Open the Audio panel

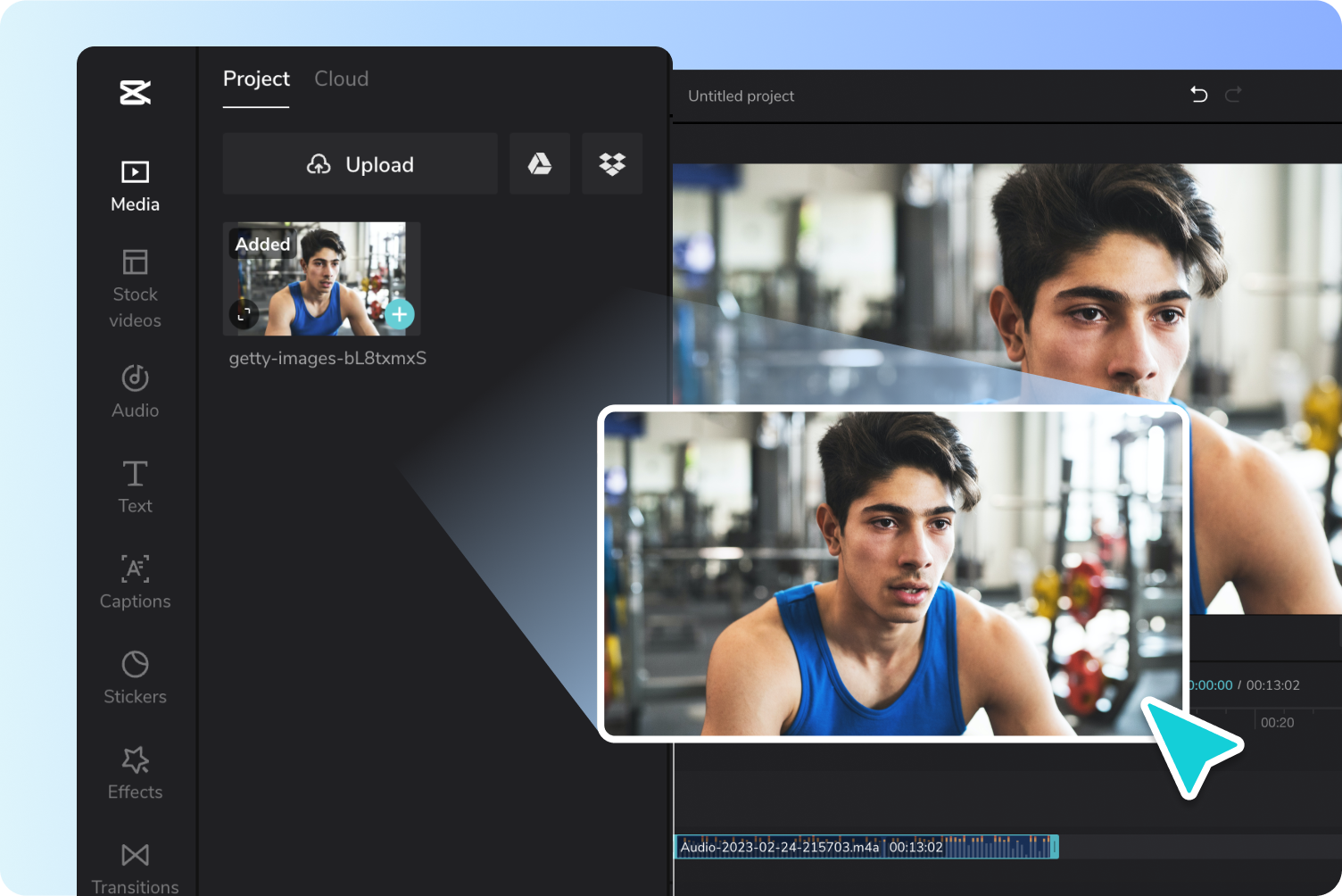click(135, 391)
